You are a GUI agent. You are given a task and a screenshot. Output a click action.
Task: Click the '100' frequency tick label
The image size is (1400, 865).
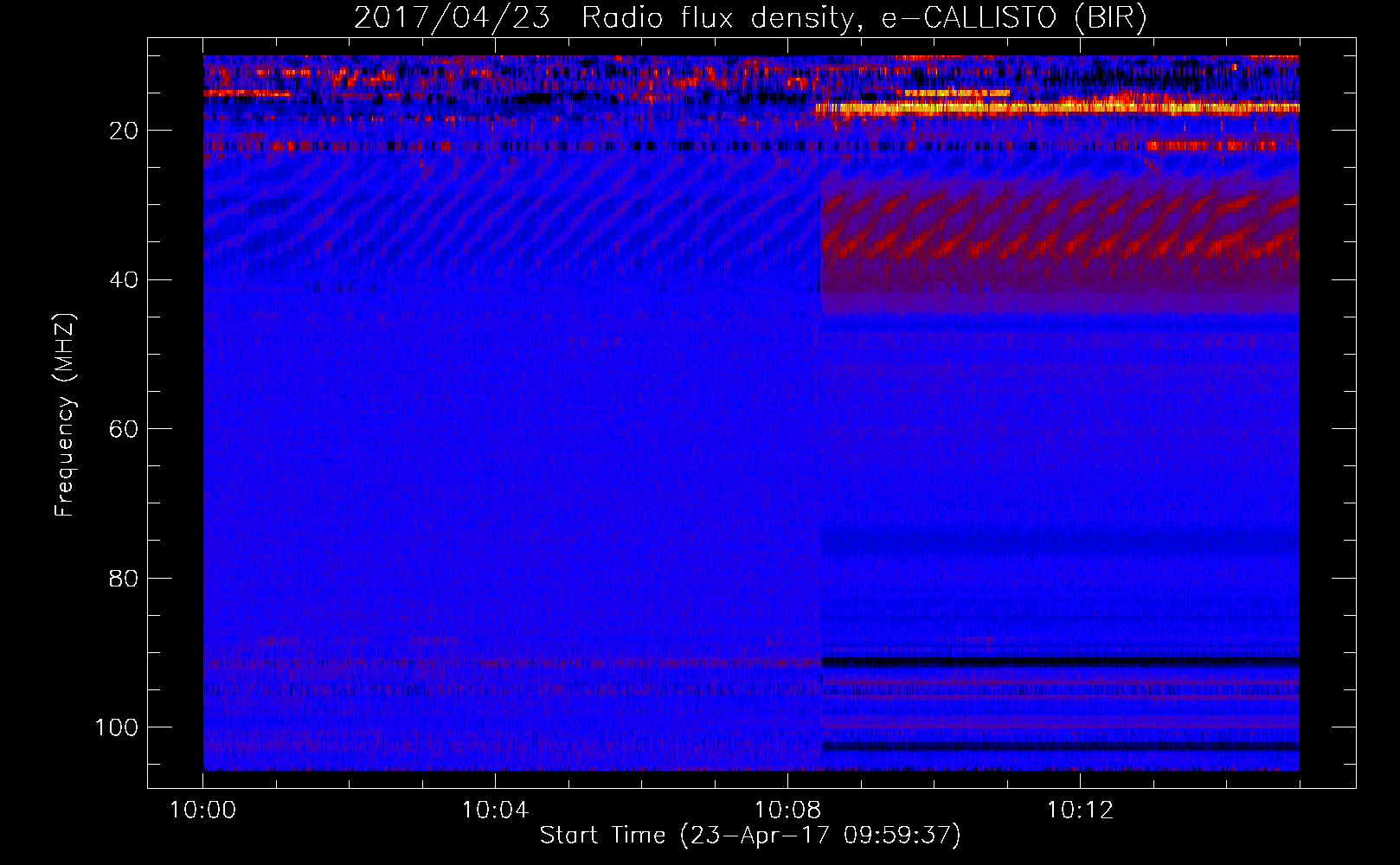[x=117, y=727]
